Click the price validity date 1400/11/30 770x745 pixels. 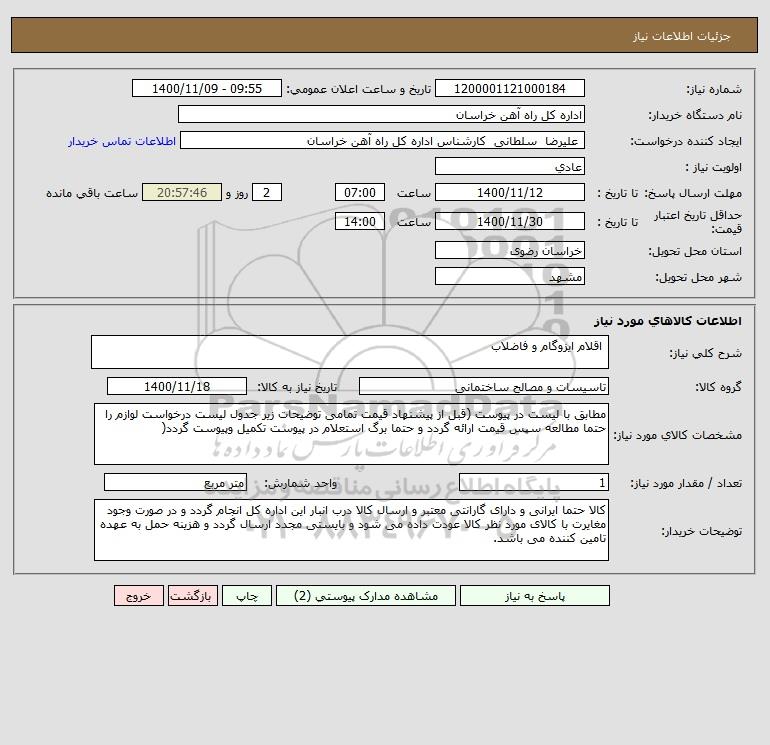tap(510, 221)
